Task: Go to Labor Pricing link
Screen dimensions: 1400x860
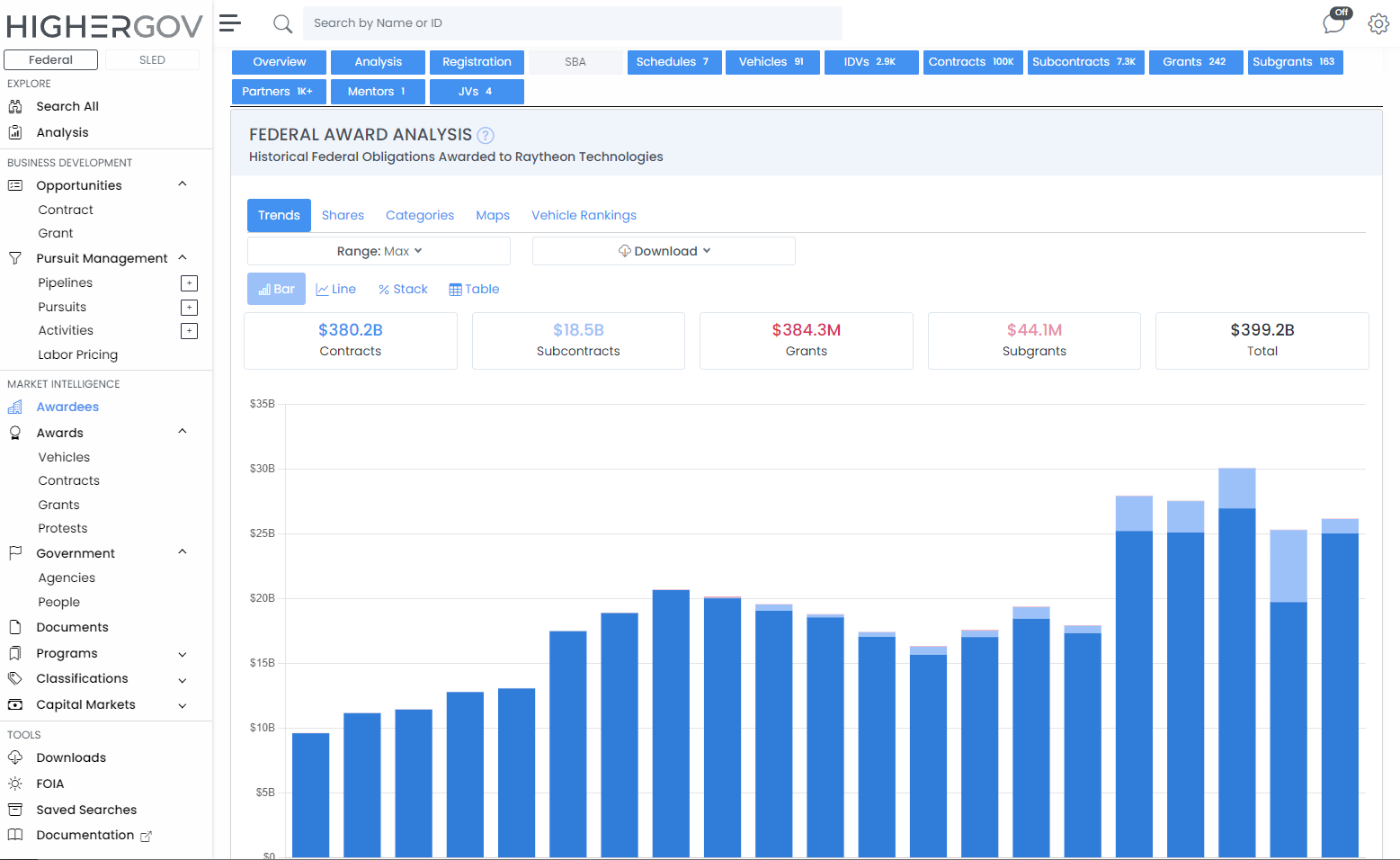Action: coord(78,354)
